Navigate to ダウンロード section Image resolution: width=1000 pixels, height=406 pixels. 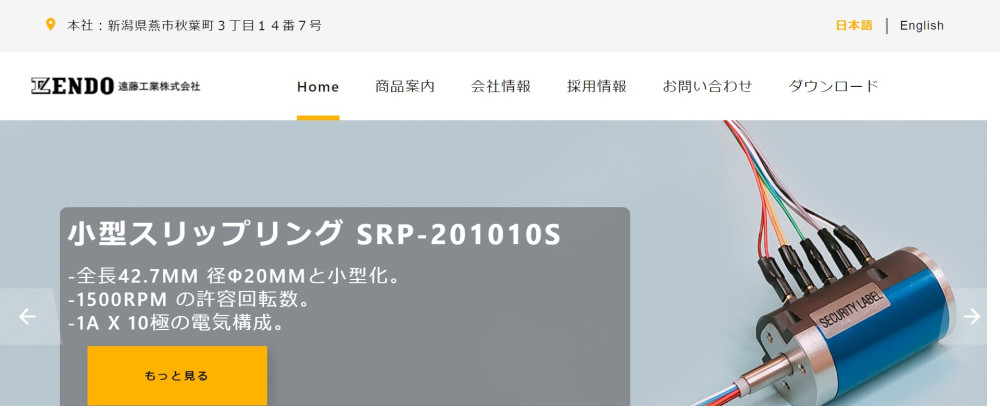pos(834,87)
